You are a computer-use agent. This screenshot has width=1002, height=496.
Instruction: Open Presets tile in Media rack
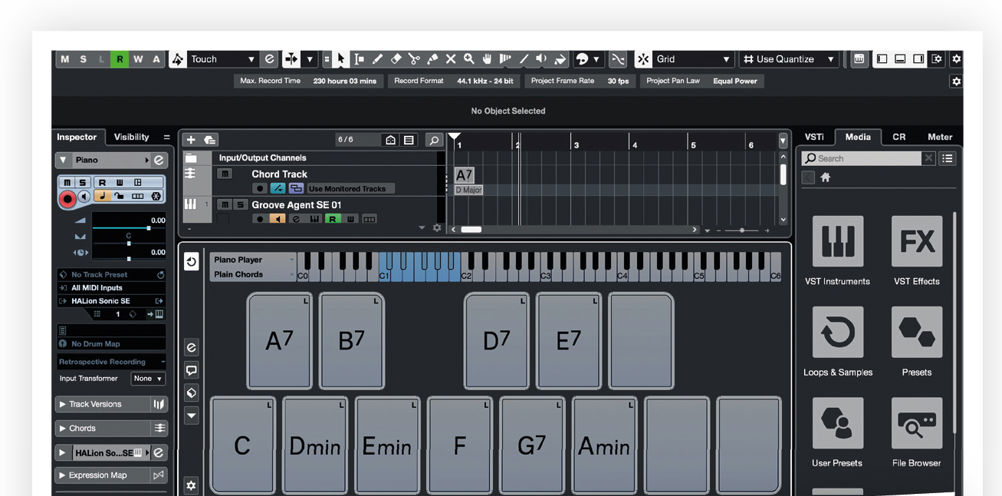point(916,332)
